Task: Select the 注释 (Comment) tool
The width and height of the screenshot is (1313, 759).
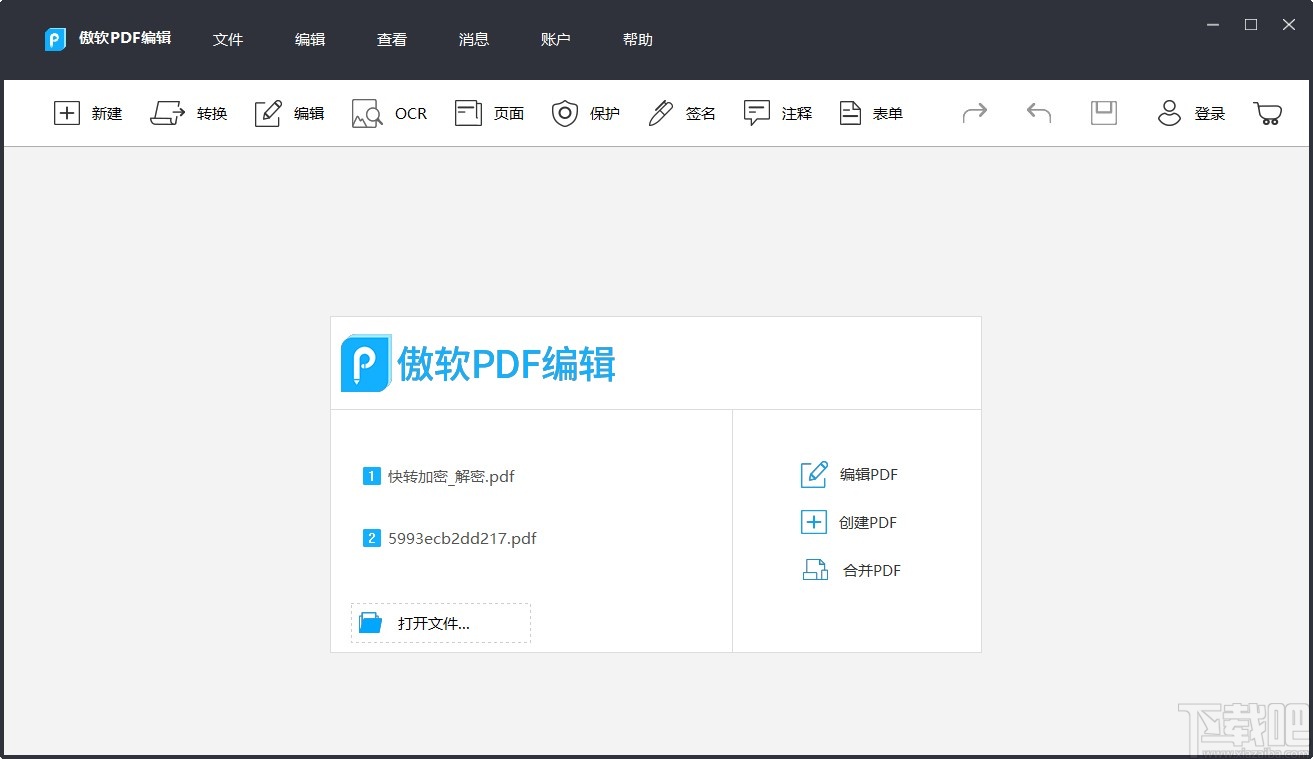Action: (x=778, y=113)
